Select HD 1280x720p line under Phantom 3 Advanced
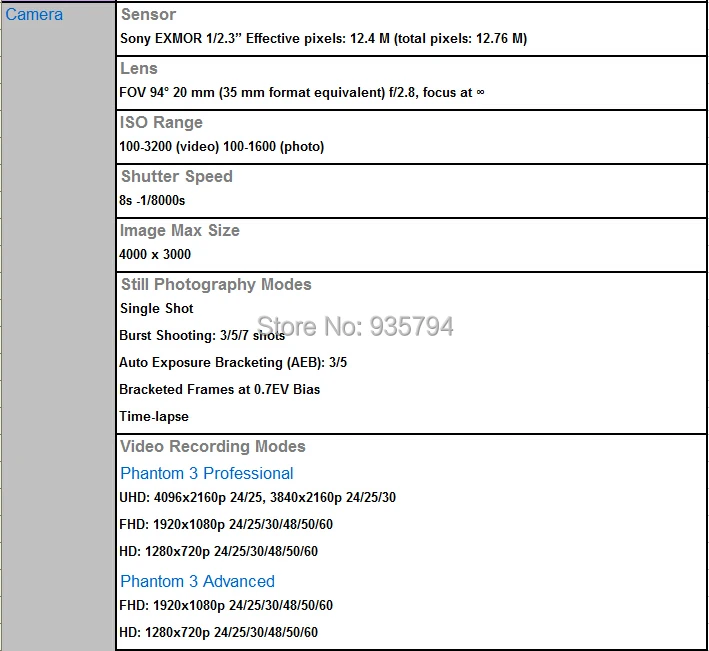709x651 pixels. pyautogui.click(x=218, y=632)
